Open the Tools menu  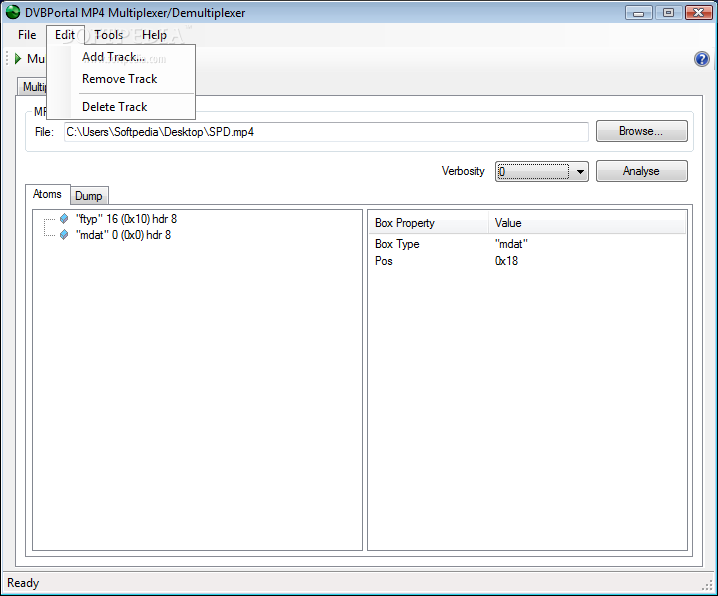pos(109,35)
